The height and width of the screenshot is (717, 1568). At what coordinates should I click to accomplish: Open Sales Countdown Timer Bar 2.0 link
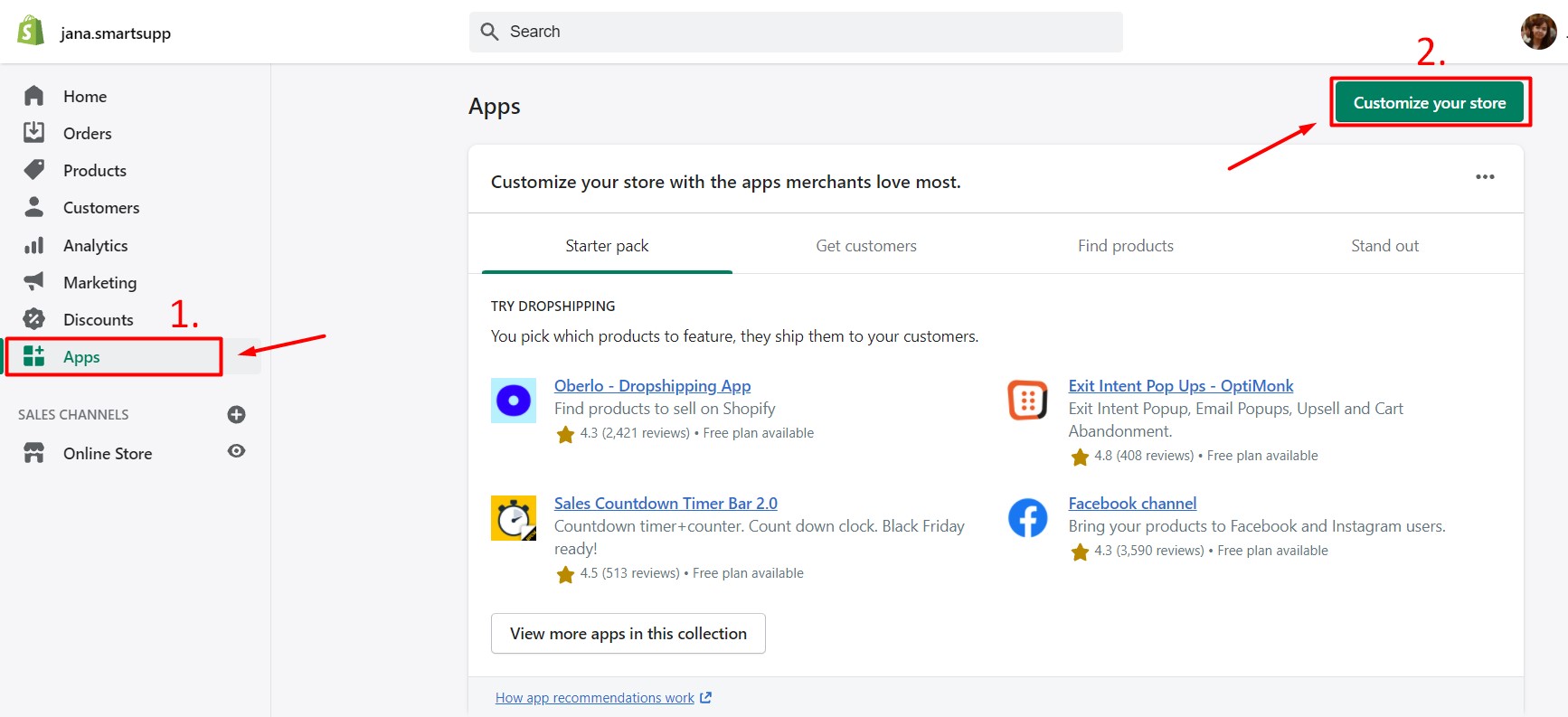point(666,503)
